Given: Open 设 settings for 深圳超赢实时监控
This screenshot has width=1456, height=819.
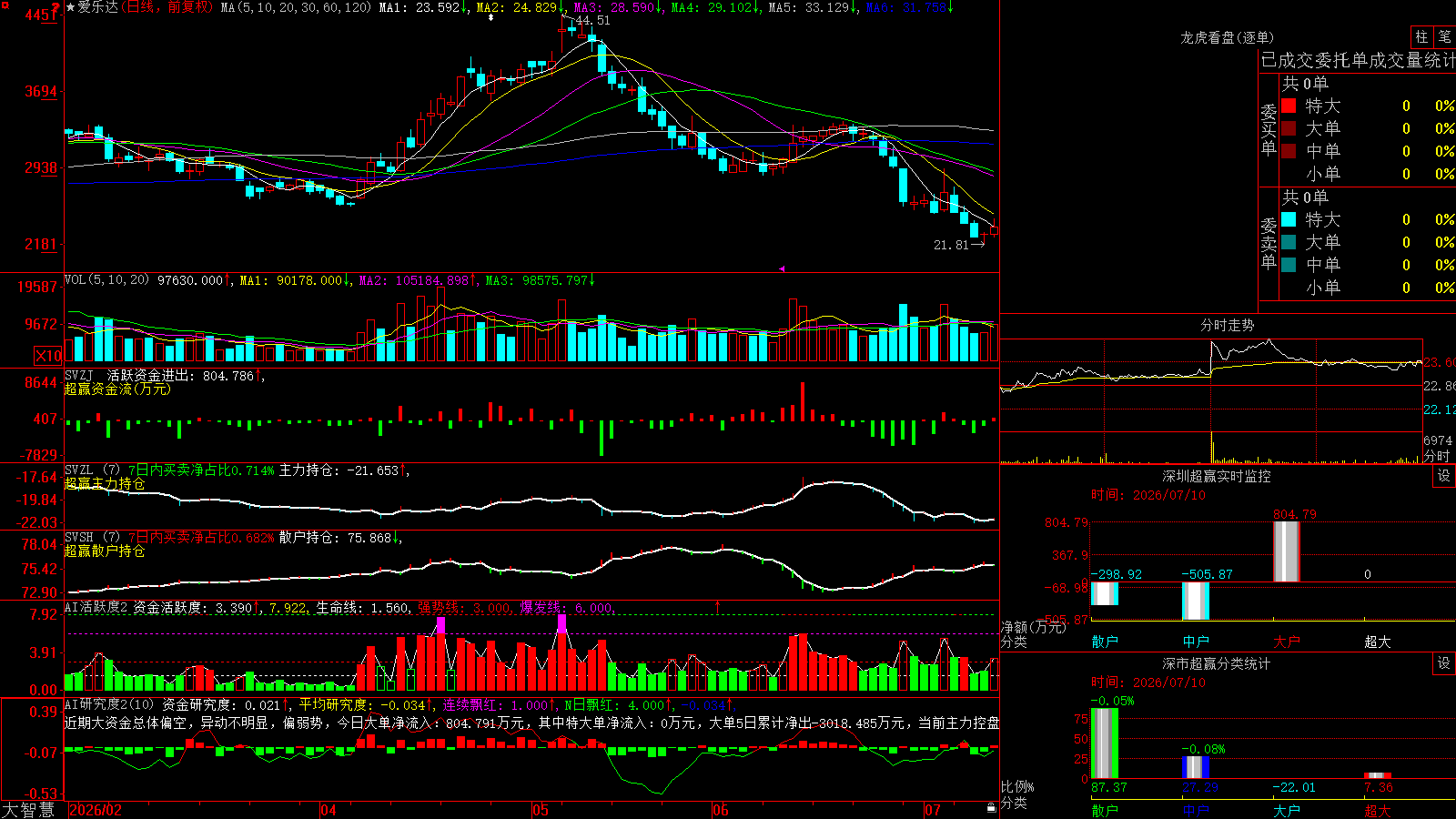Looking at the screenshot, I should (x=1444, y=476).
